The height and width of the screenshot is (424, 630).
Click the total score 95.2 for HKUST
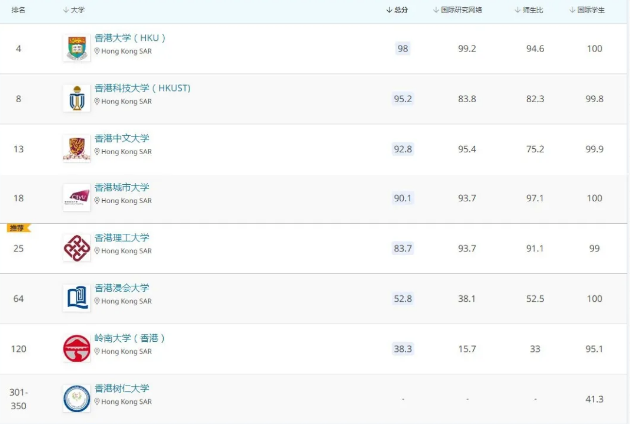(403, 99)
